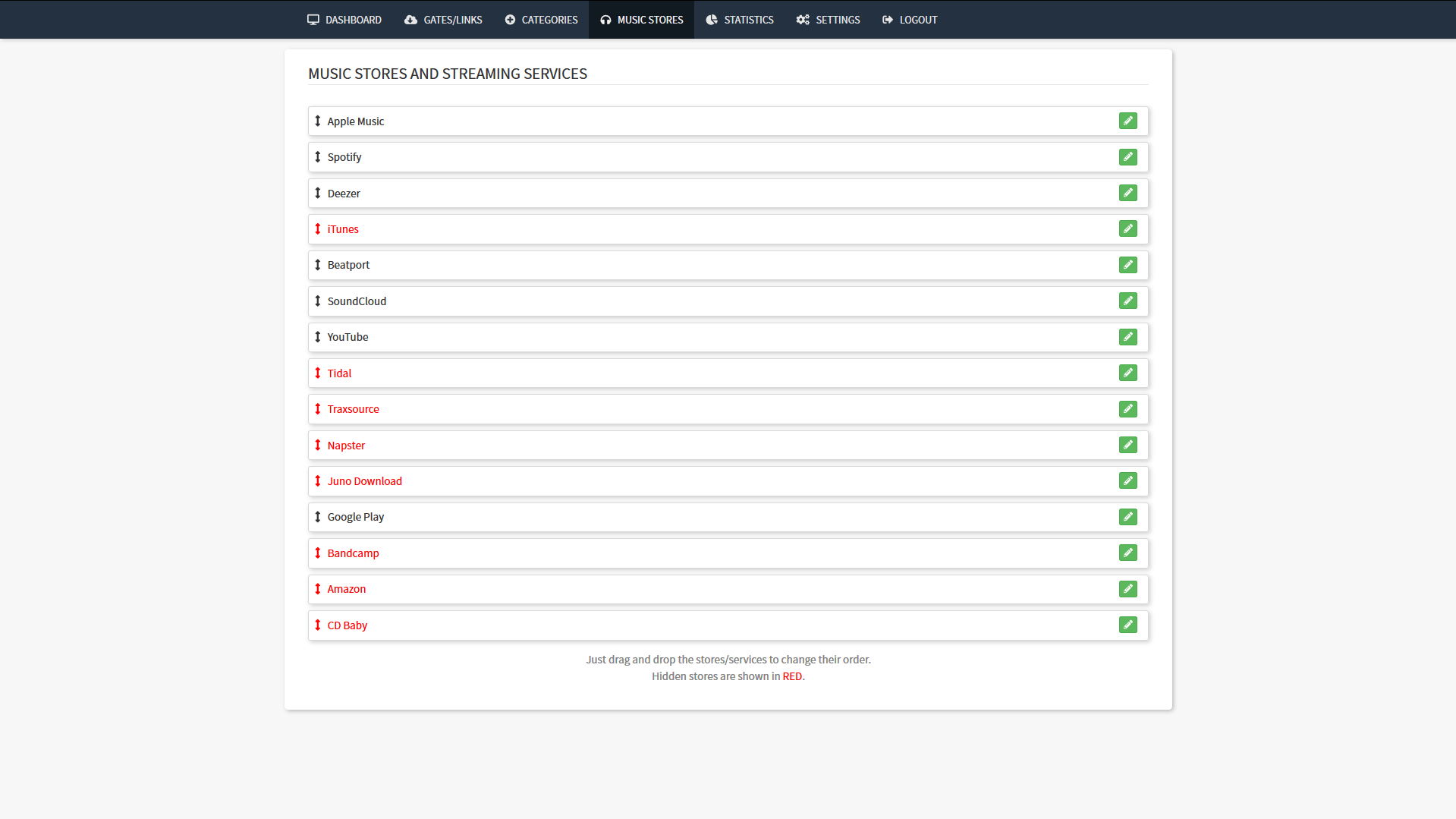This screenshot has height=819, width=1456.
Task: Open YouTube row's edit pencil
Action: tap(1127, 337)
